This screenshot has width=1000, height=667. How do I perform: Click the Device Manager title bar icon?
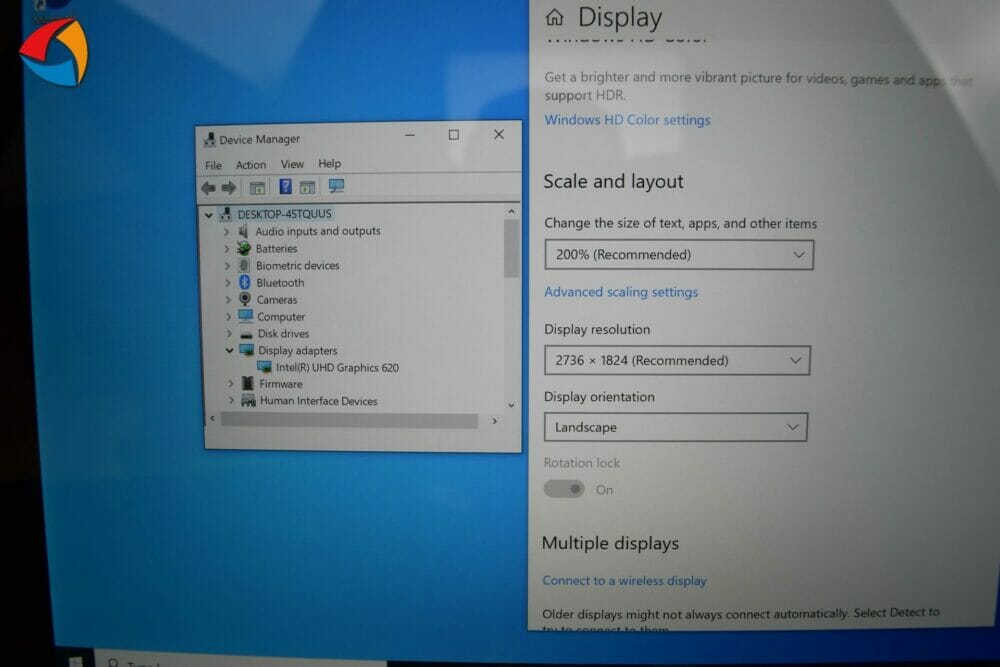click(x=209, y=138)
